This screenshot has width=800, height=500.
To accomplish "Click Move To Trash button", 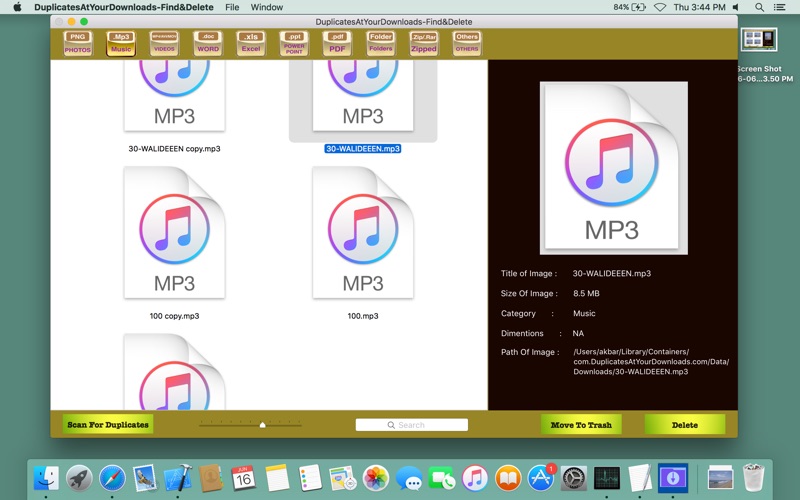I will (x=581, y=424).
